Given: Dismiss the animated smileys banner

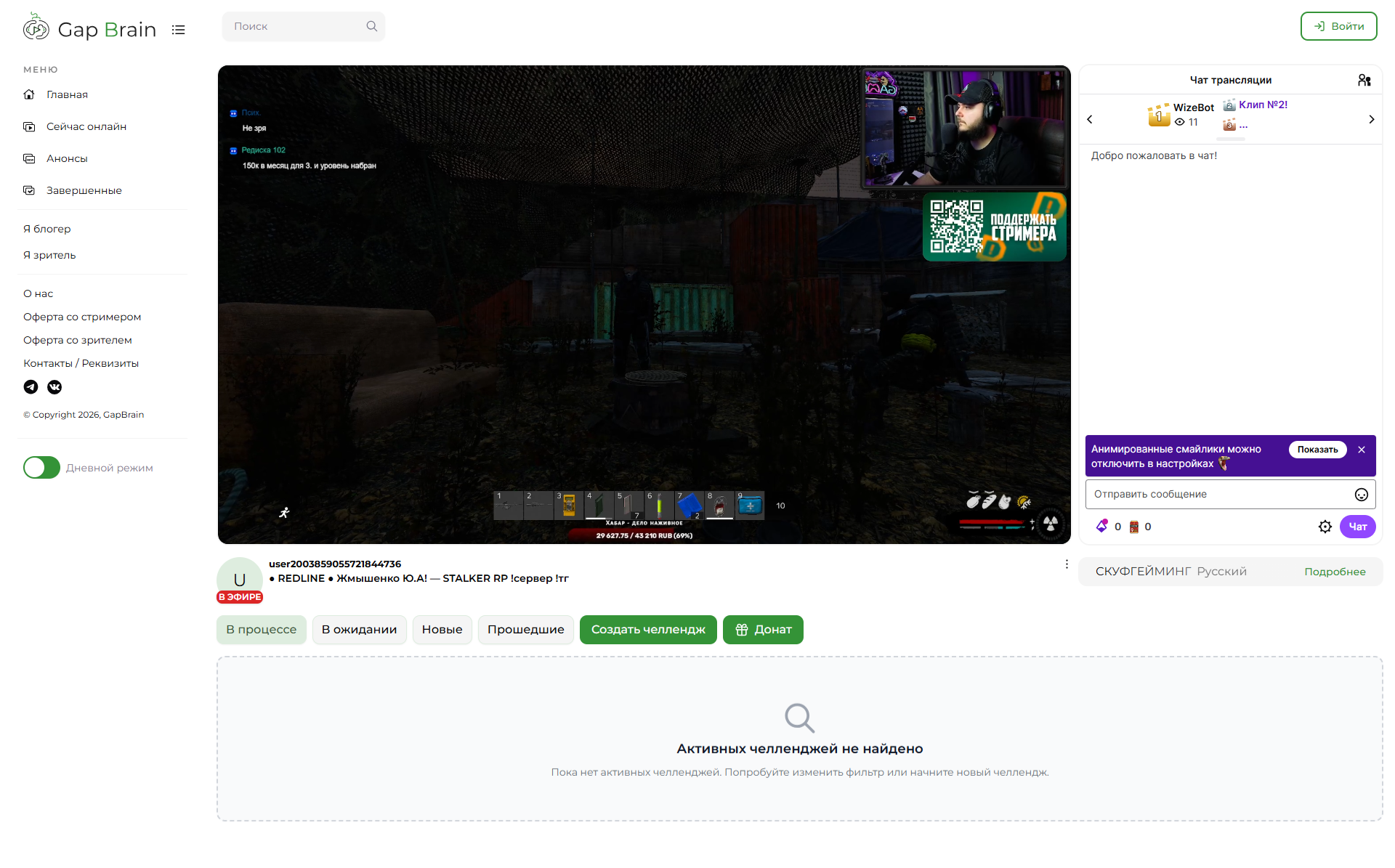Looking at the screenshot, I should click(x=1362, y=450).
